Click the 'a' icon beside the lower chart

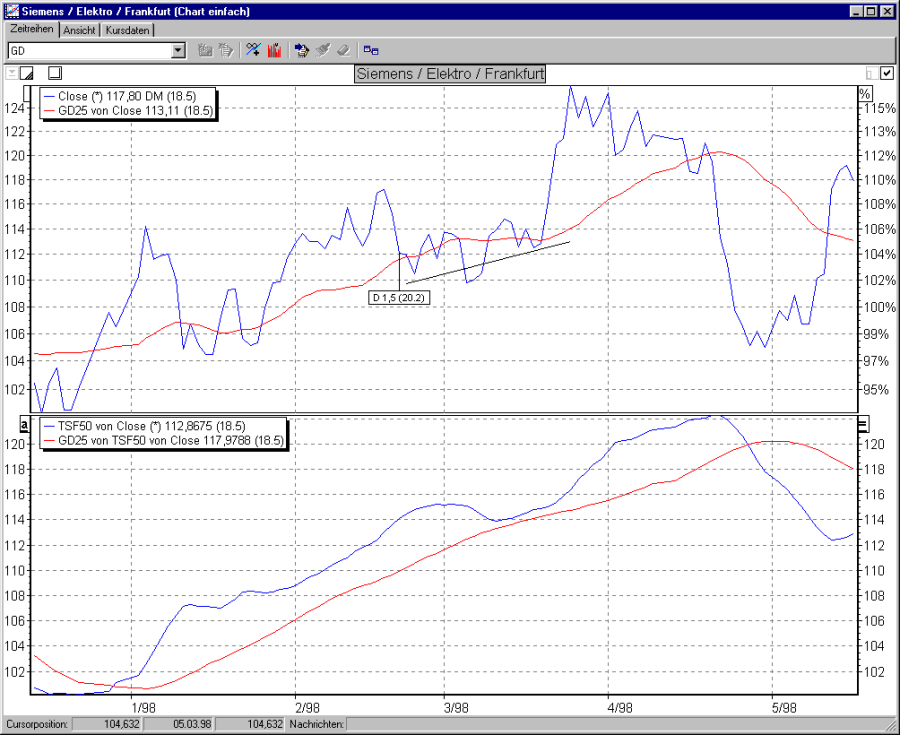point(24,424)
